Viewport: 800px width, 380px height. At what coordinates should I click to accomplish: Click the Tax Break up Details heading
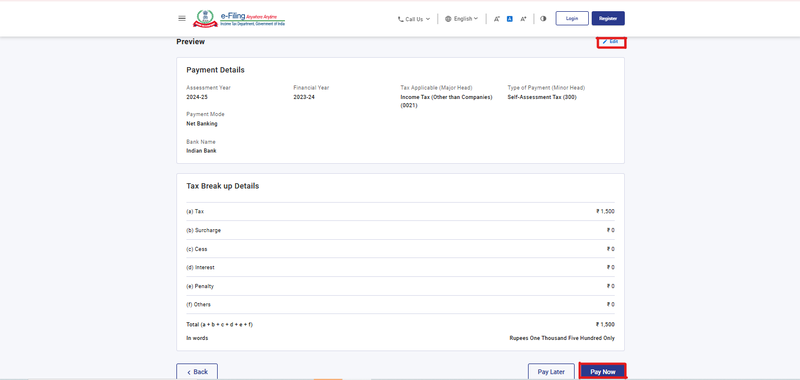[x=222, y=186]
